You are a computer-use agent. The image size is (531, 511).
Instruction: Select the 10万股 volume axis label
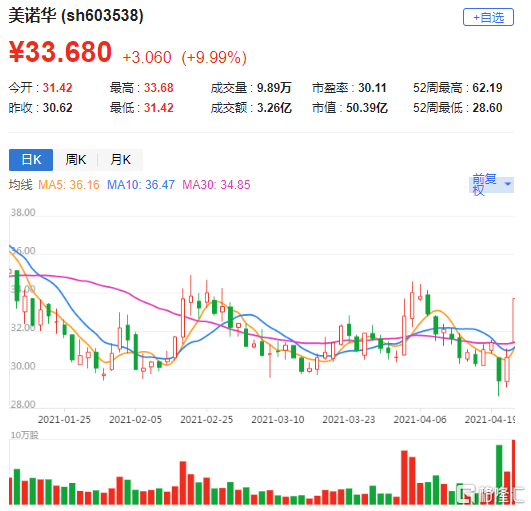pos(24,435)
